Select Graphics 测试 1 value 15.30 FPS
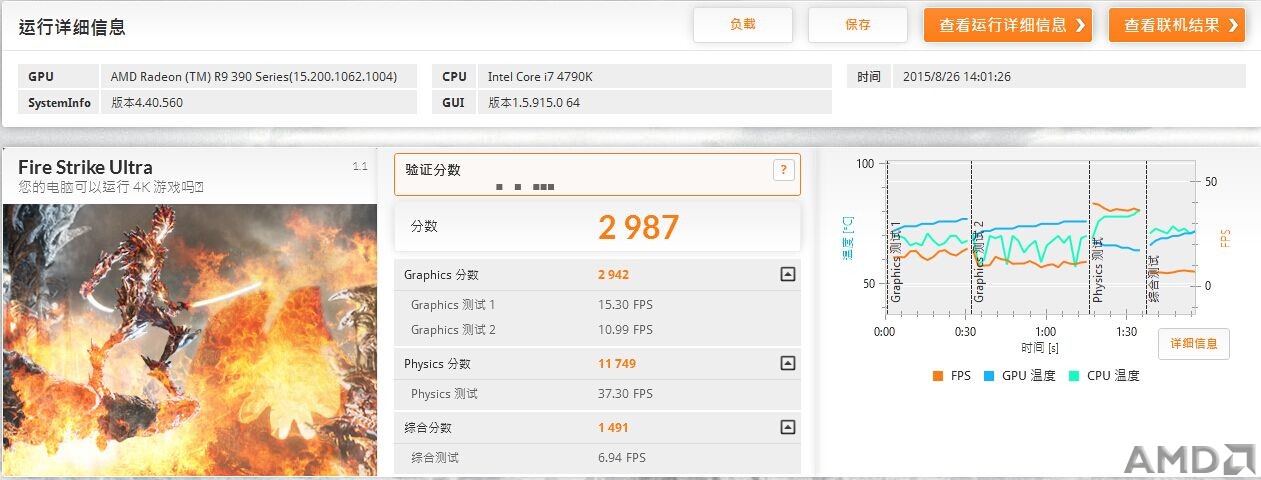The width and height of the screenshot is (1261, 480). [x=625, y=305]
